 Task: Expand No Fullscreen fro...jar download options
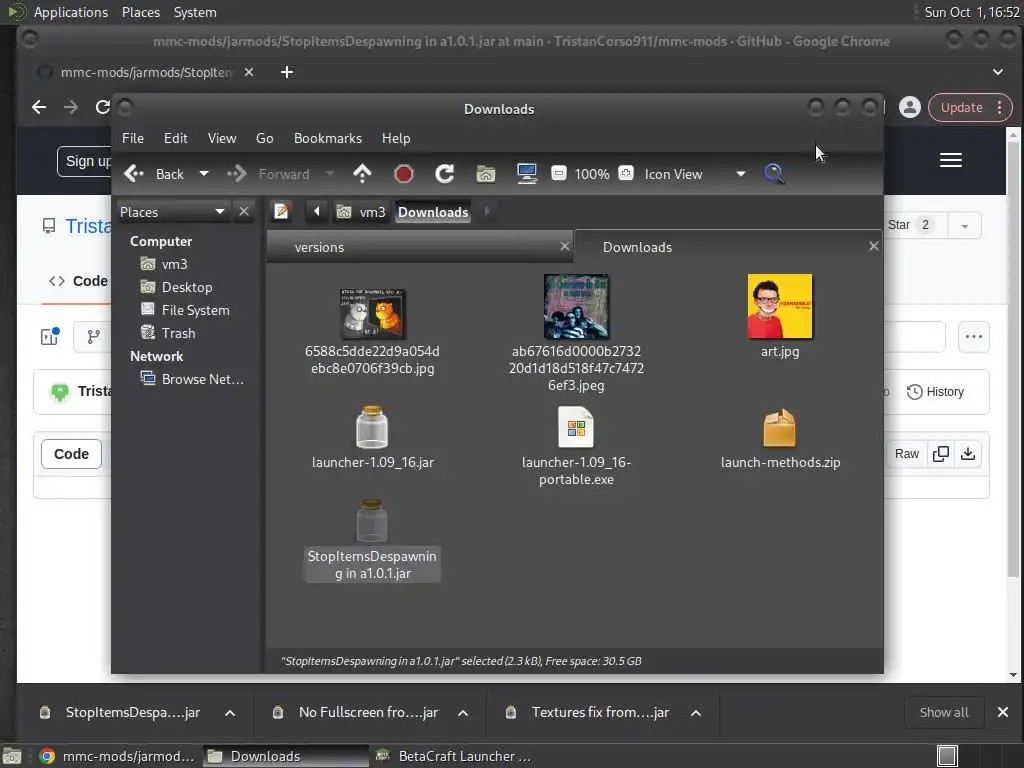tap(463, 713)
